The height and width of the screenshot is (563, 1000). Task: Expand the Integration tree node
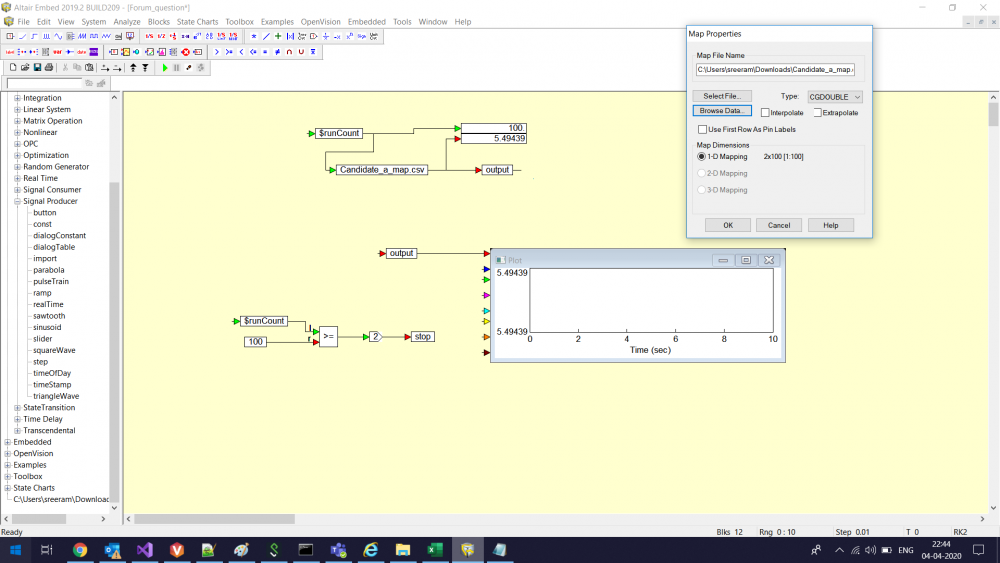point(17,98)
